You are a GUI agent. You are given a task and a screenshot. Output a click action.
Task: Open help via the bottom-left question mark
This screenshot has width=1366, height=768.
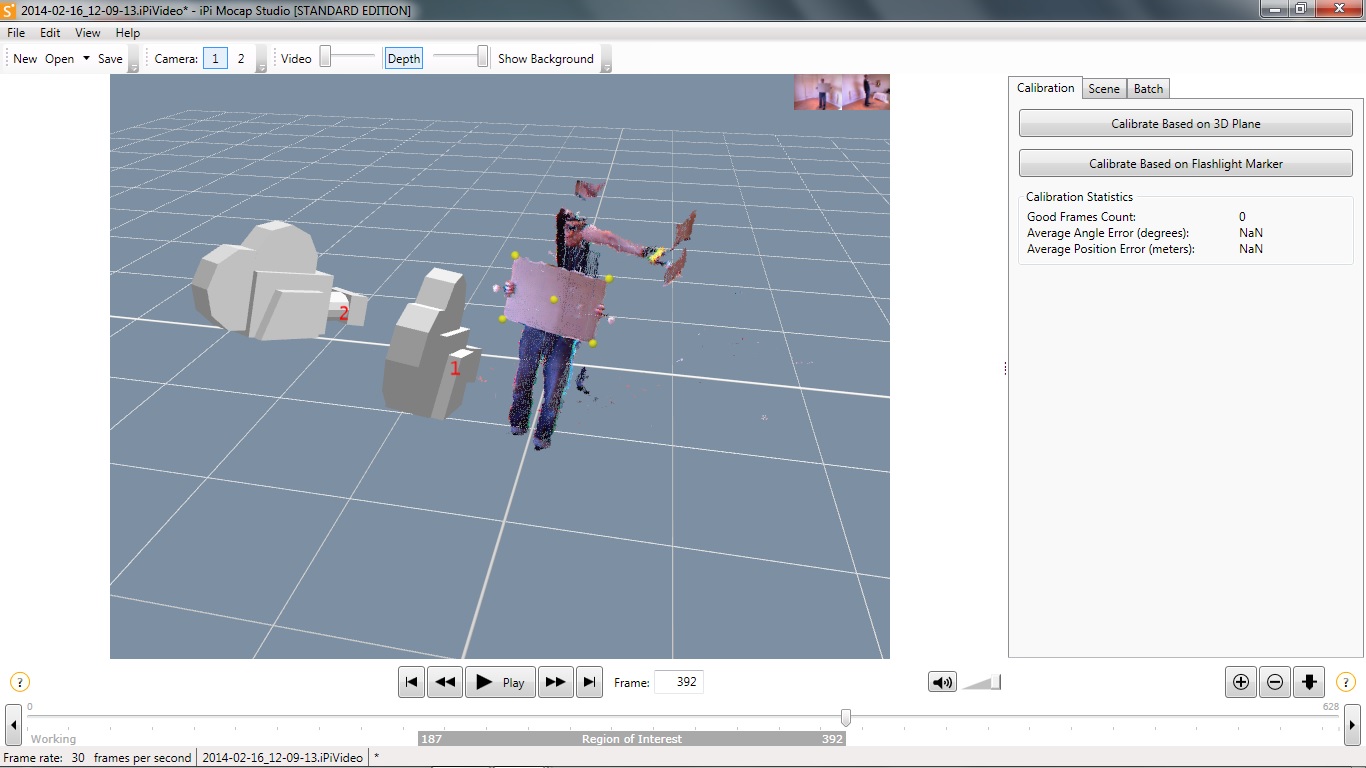coord(20,682)
